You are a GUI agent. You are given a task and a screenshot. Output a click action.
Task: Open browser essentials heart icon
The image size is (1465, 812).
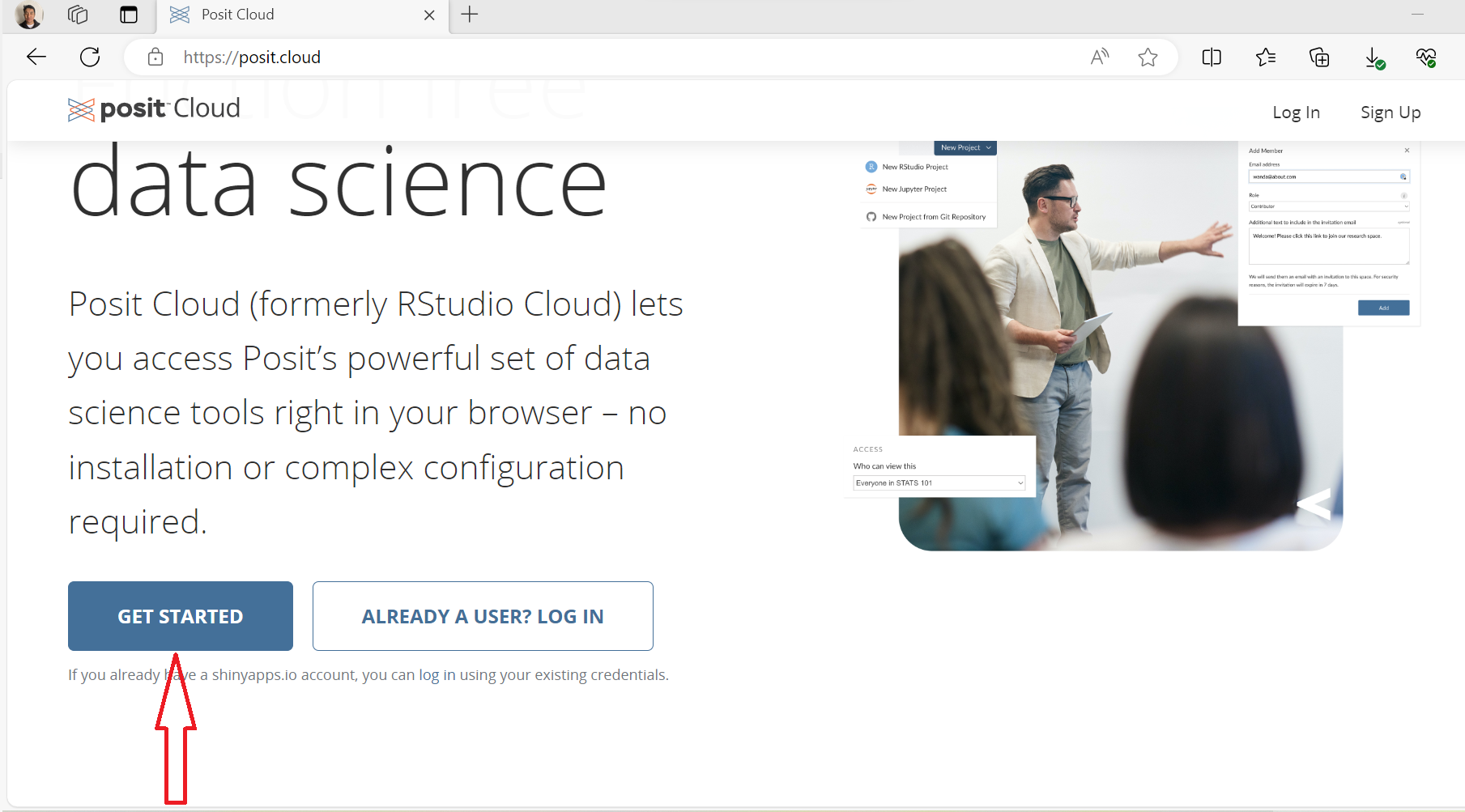tap(1426, 57)
